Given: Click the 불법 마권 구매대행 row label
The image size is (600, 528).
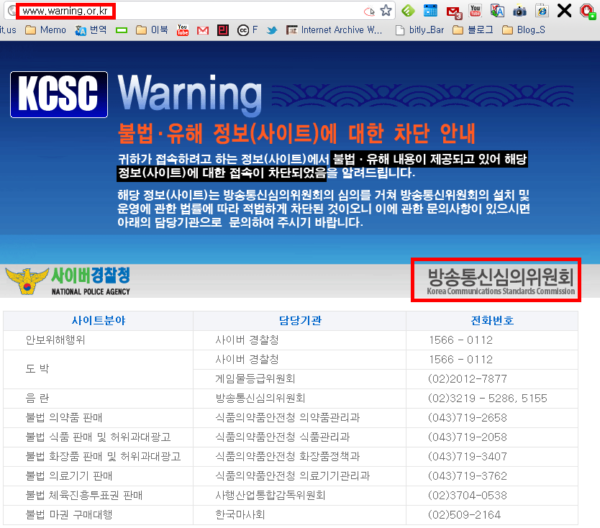Looking at the screenshot, I should pyautogui.click(x=69, y=515).
